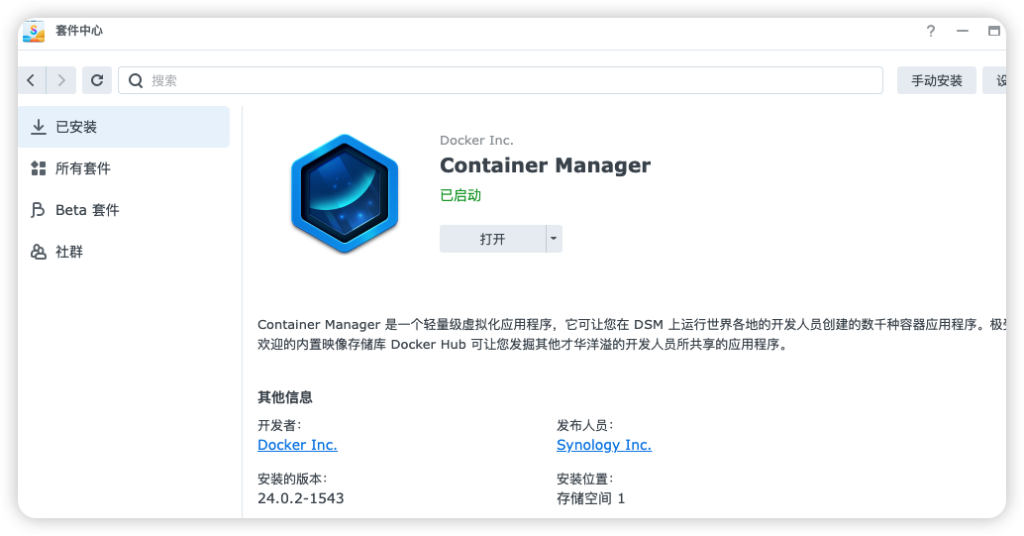
Task: Click the 其他信息 heading
Action: coord(285,397)
